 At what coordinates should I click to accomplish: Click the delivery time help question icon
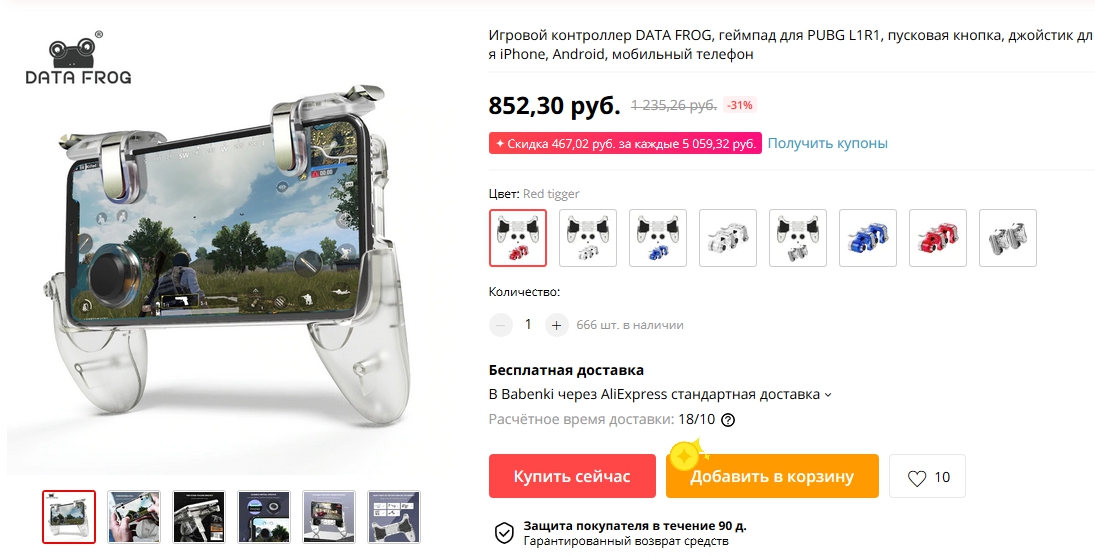pyautogui.click(x=728, y=419)
